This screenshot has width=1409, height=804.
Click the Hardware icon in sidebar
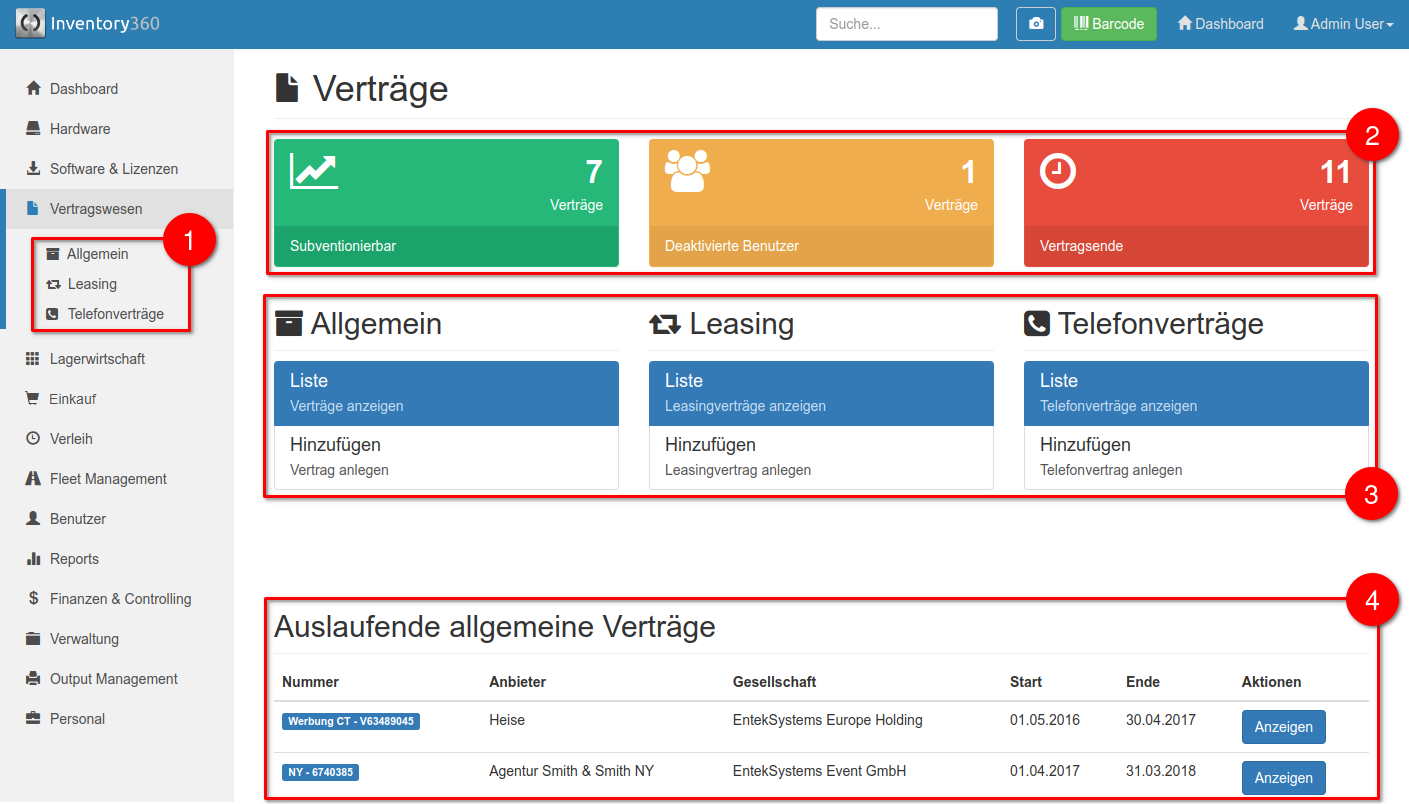tap(33, 129)
